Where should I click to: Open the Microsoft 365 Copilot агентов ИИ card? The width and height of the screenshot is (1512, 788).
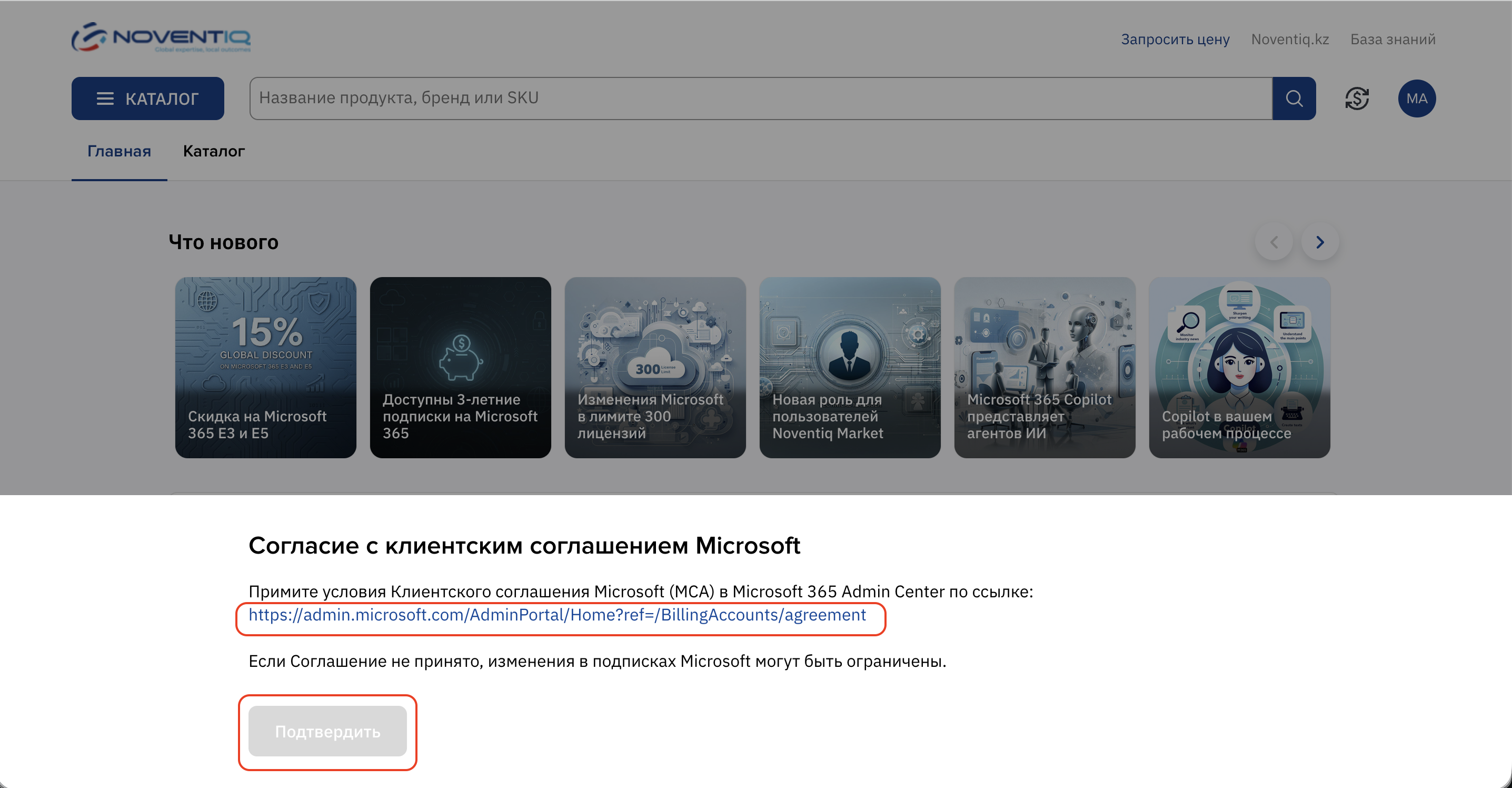(x=1044, y=368)
